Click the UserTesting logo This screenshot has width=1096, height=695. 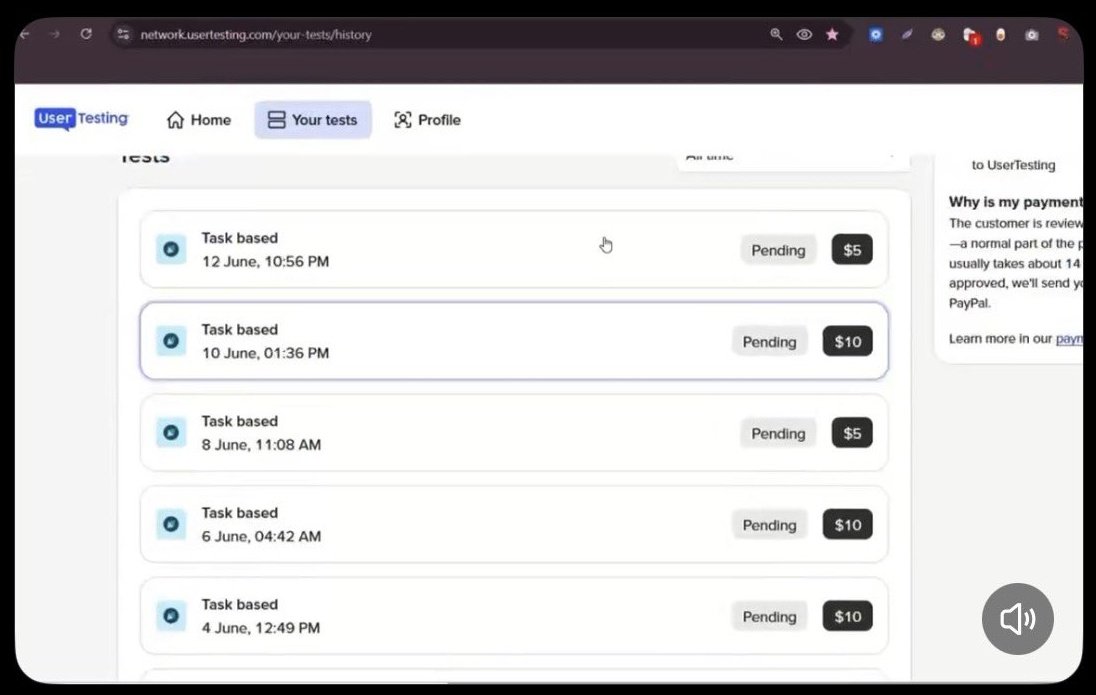[81, 119]
